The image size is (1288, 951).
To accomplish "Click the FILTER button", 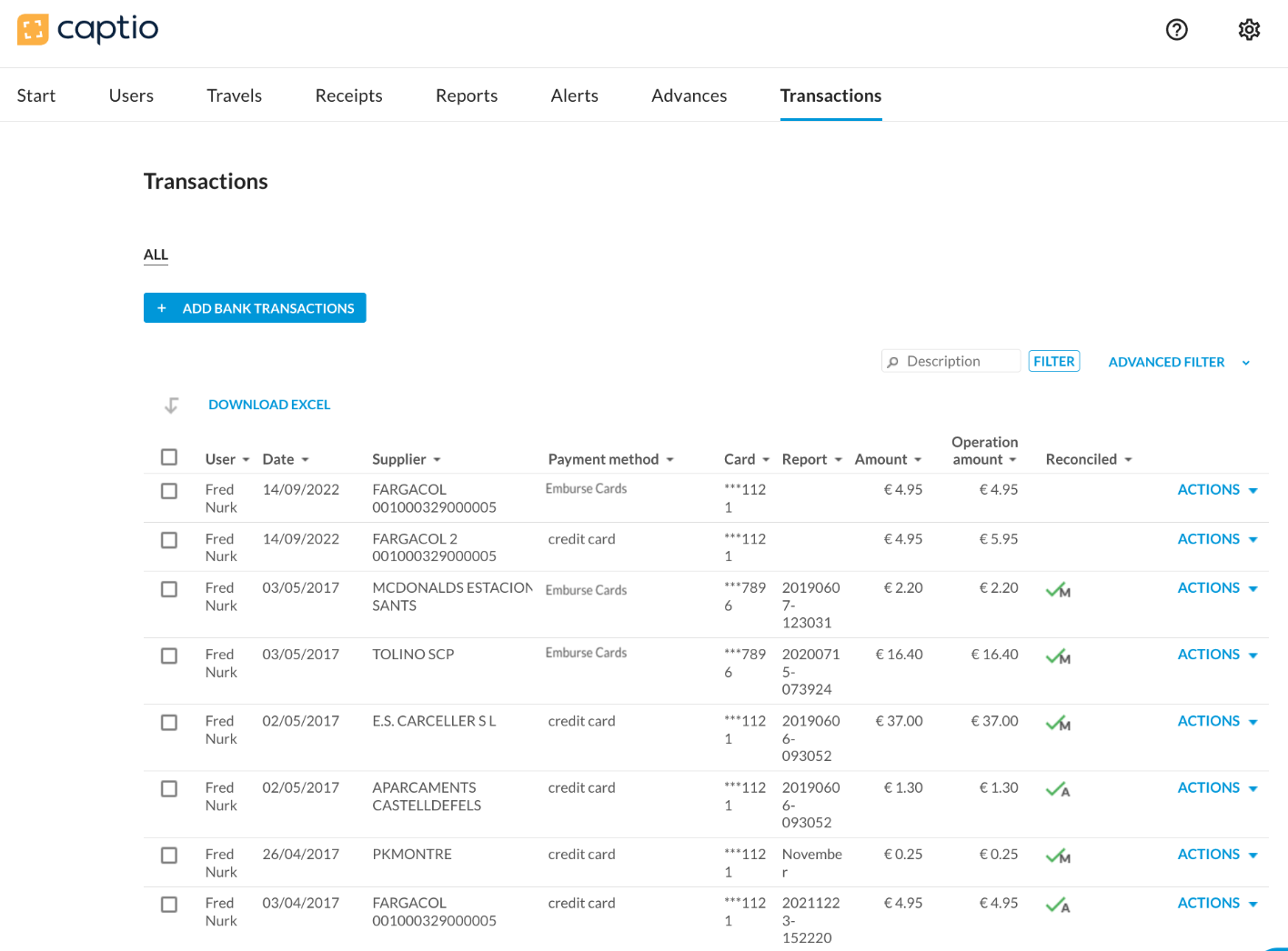I will (1054, 362).
